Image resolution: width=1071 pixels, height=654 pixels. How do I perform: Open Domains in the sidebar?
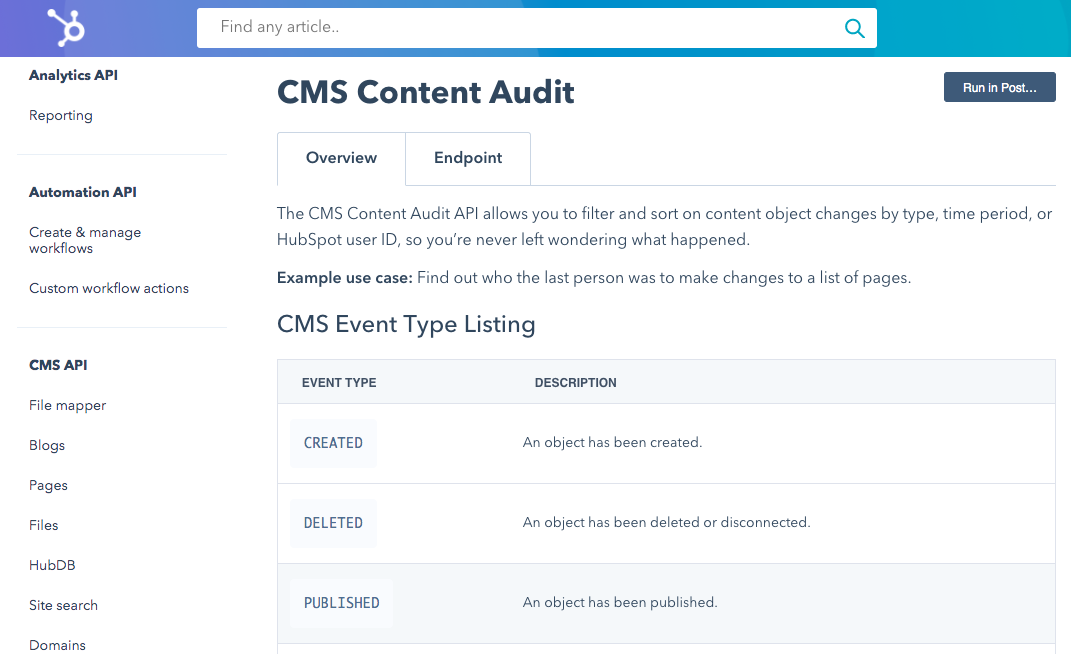(x=57, y=645)
